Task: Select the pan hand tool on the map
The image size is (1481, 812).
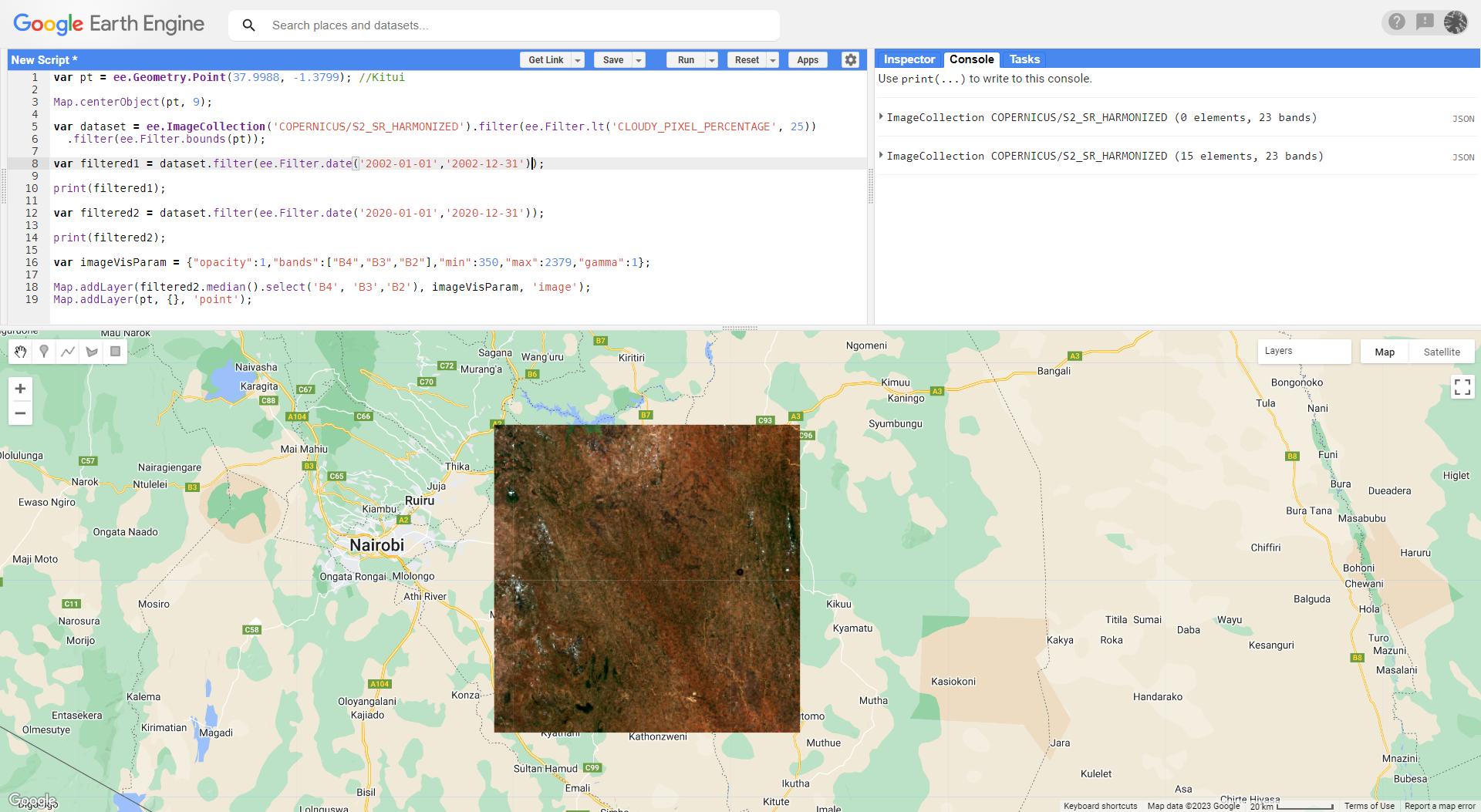Action: coord(21,352)
